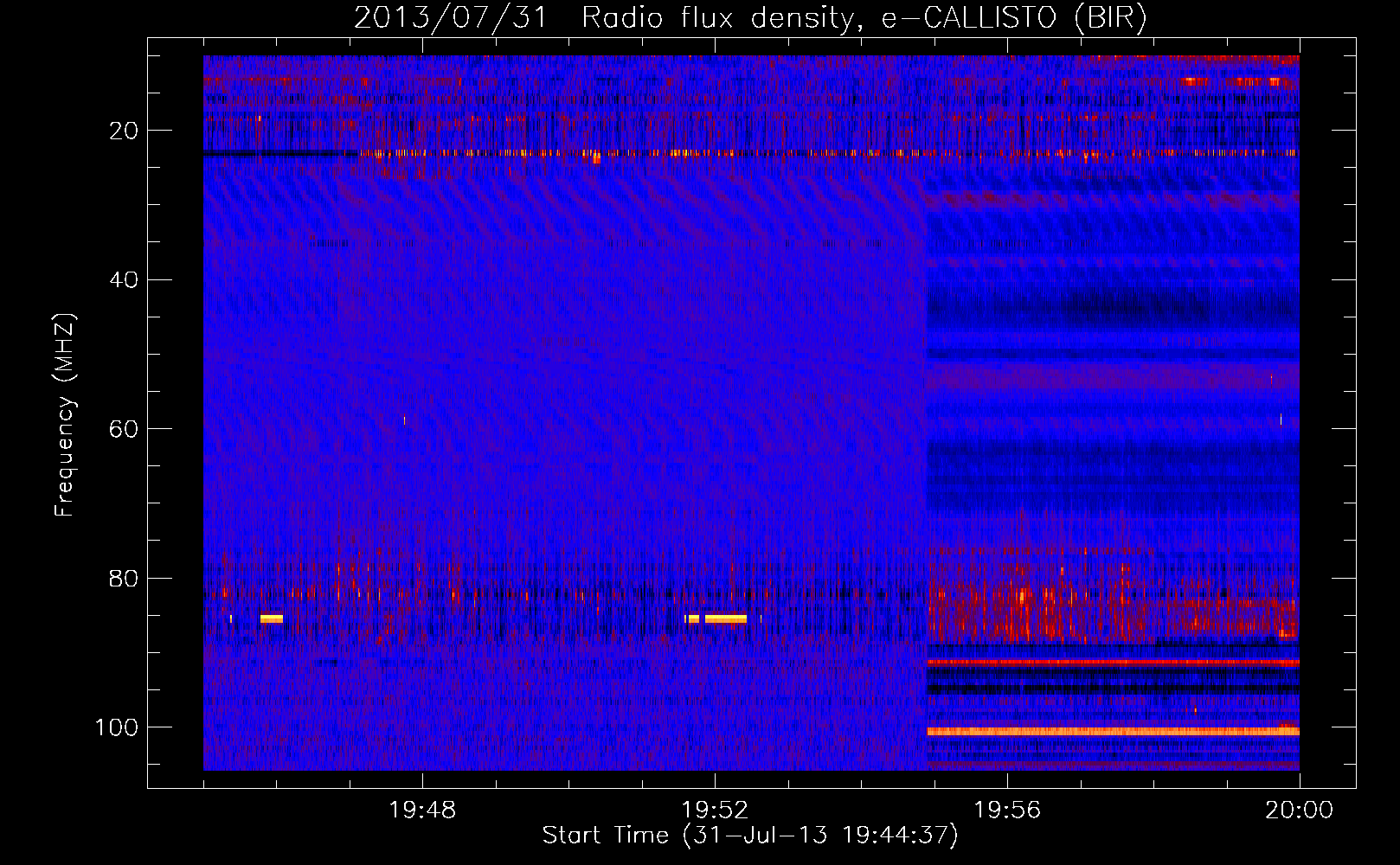1400x865 pixels.
Task: Click the "Frequency (MHZ)" axis label
Action: click(x=65, y=415)
